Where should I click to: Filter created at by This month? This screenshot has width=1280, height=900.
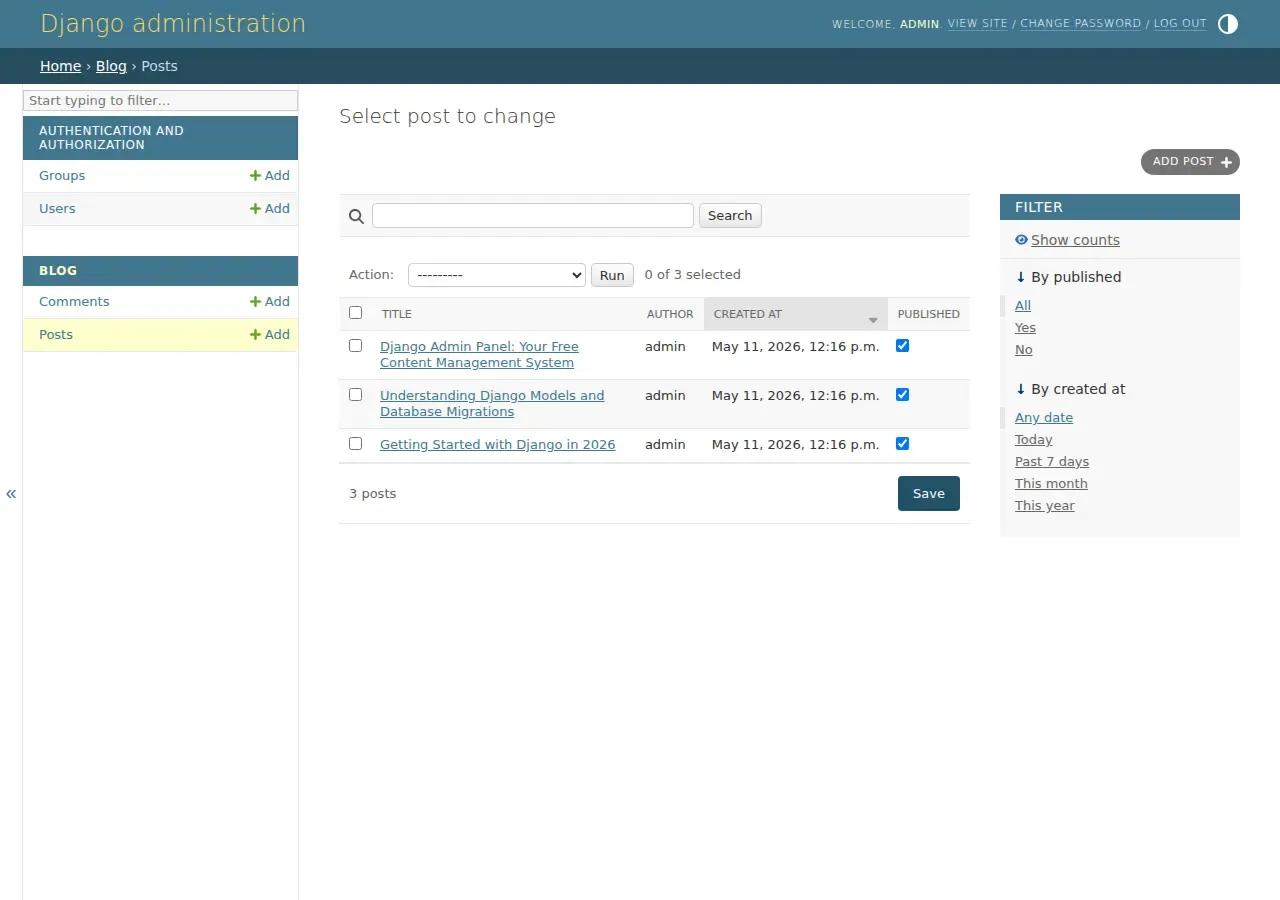click(1051, 483)
